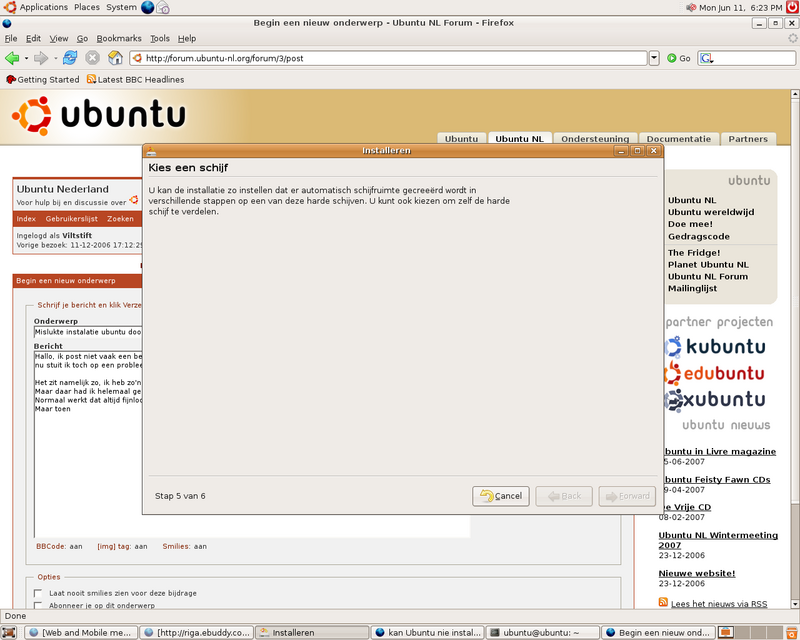Reload the page with the Refresh icon
This screenshot has height=640, width=800.
point(70,58)
